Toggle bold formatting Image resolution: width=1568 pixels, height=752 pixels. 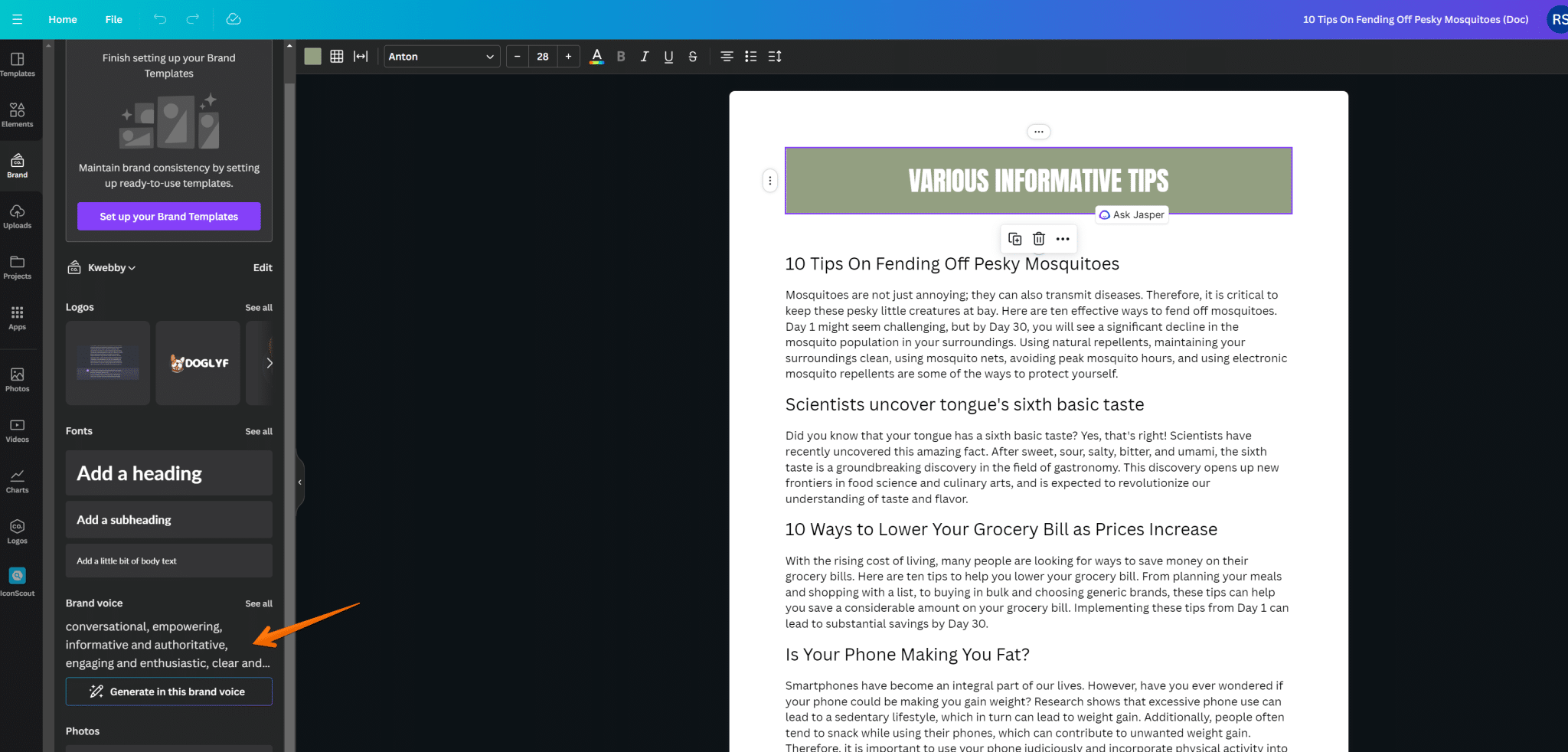tap(621, 57)
